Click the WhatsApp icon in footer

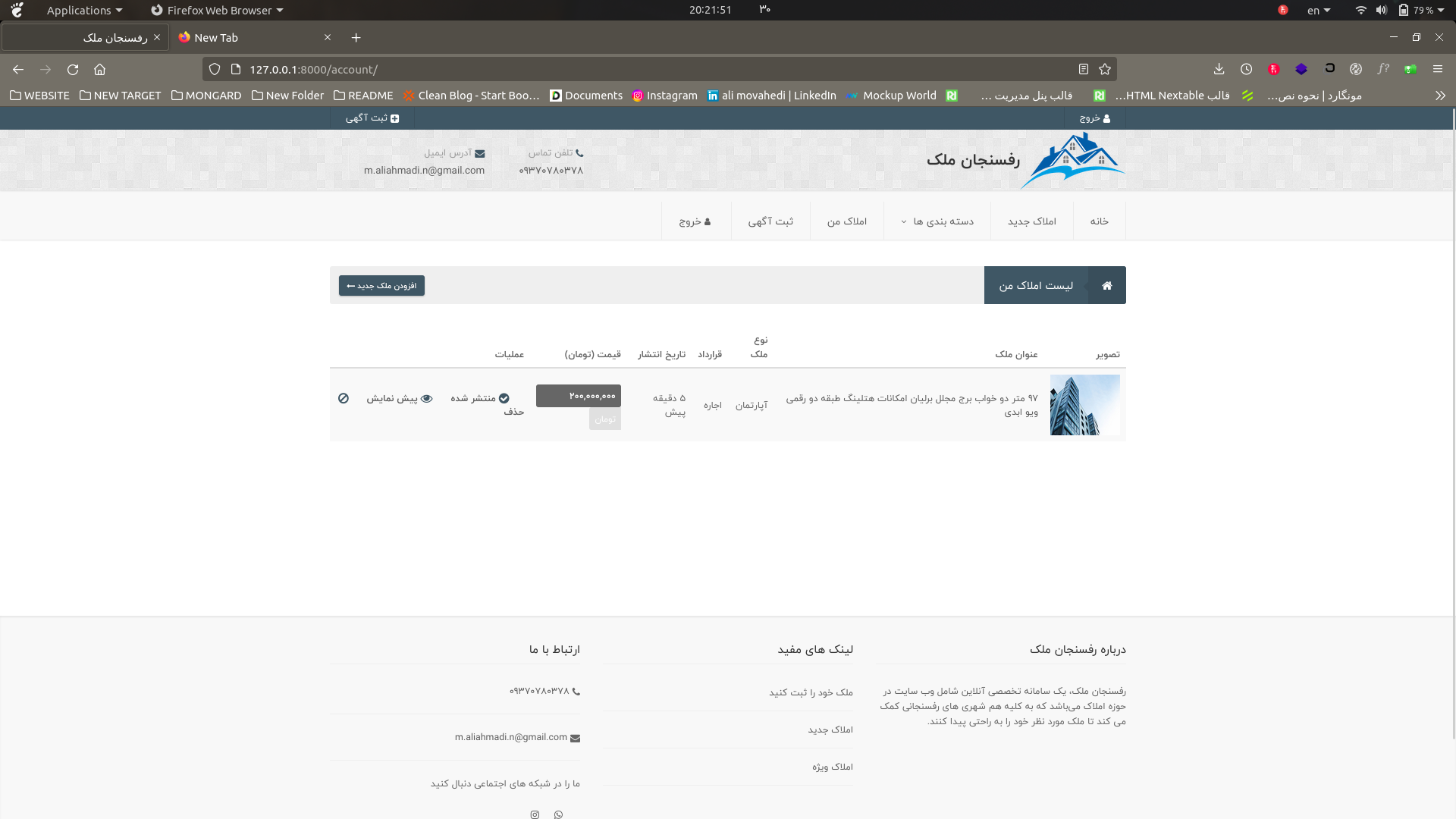coord(558,814)
